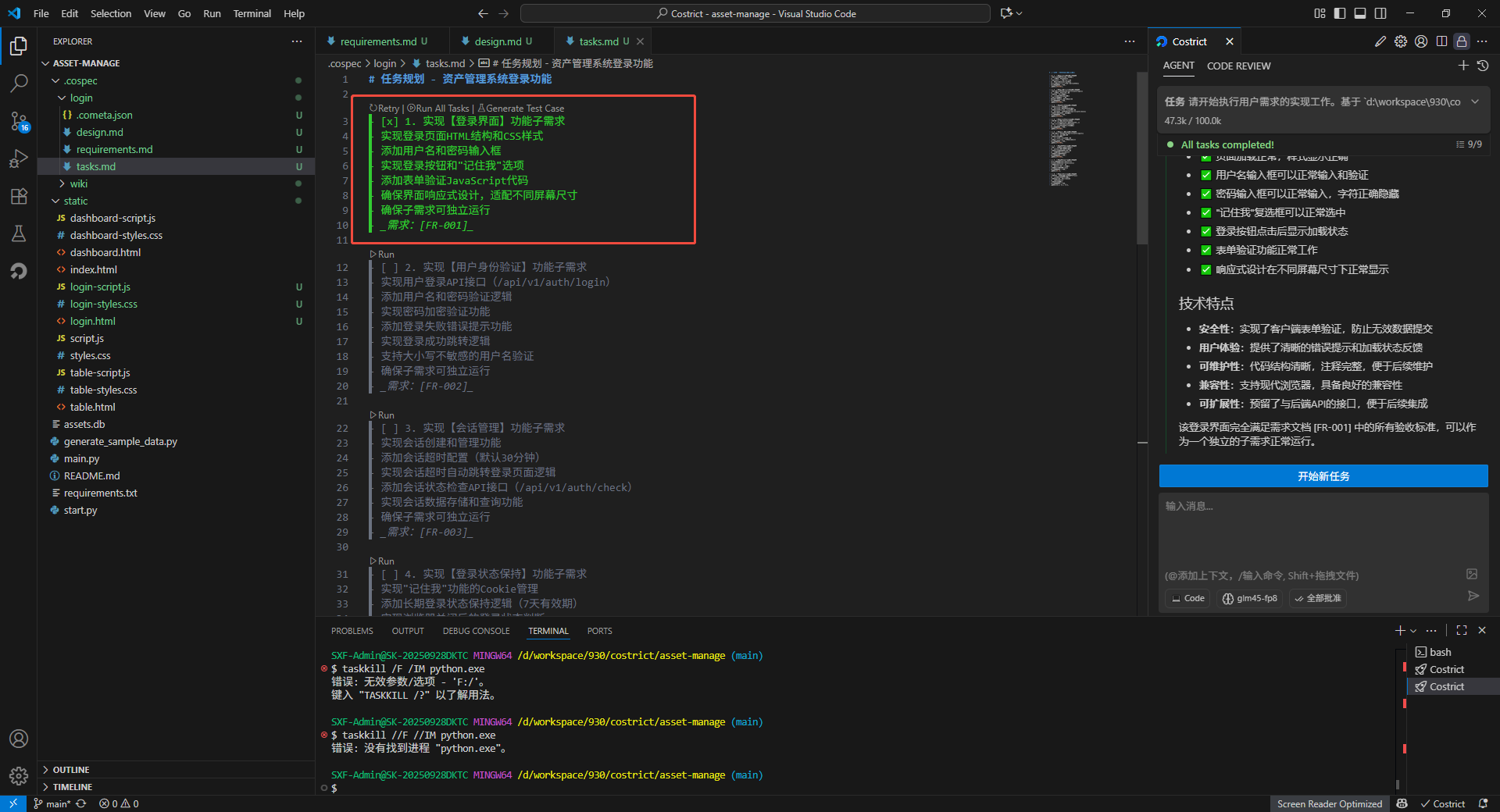
Task: Toggle the 响应式设计 checkbox item
Action: pos(1205,269)
